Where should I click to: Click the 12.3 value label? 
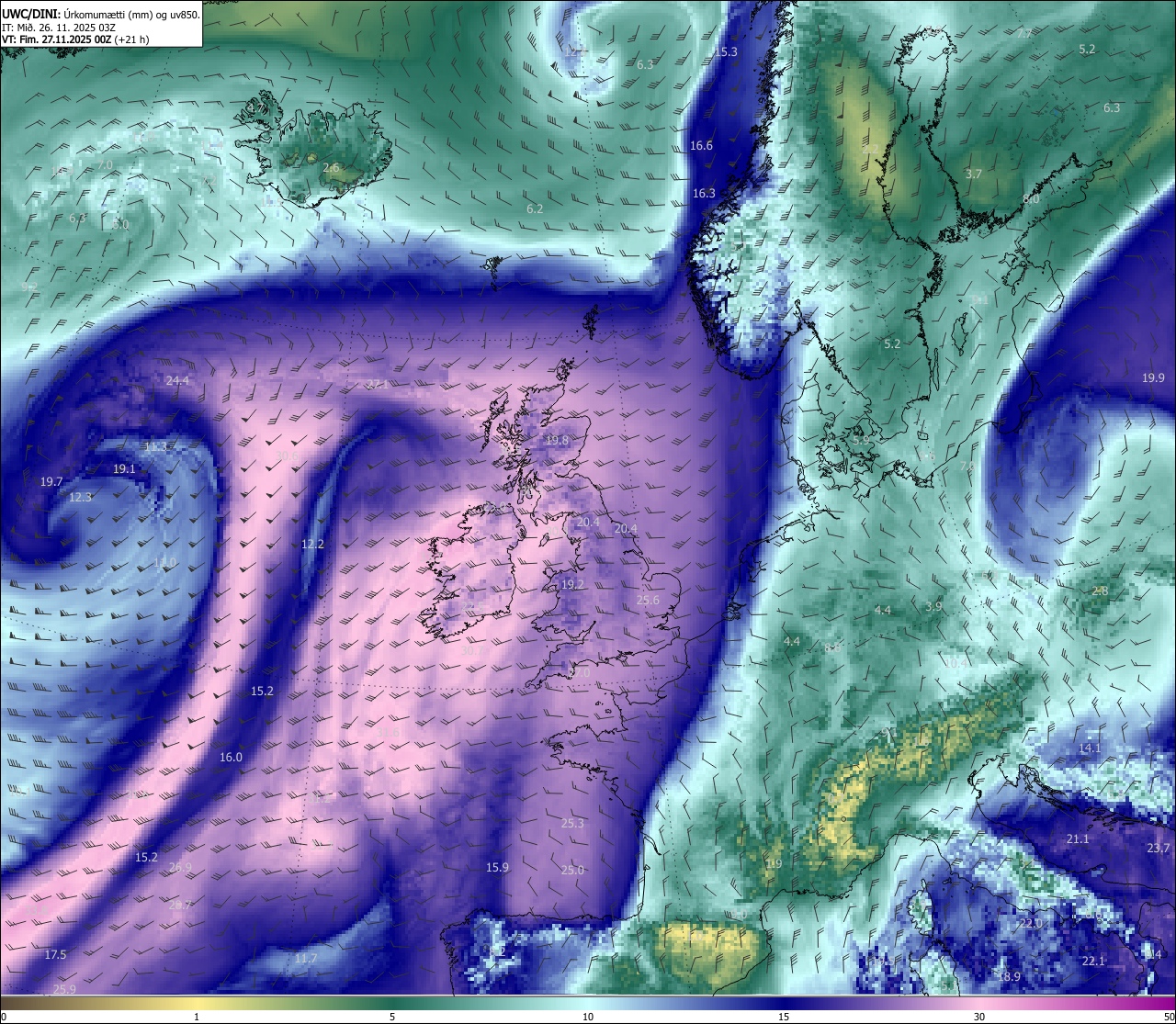81,498
